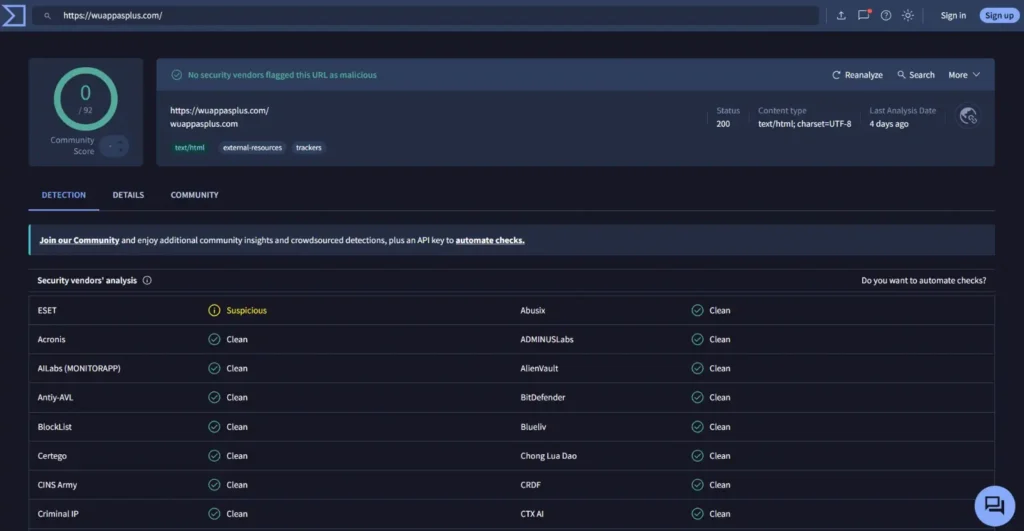Click the 0/92 detection score circle

(x=86, y=99)
